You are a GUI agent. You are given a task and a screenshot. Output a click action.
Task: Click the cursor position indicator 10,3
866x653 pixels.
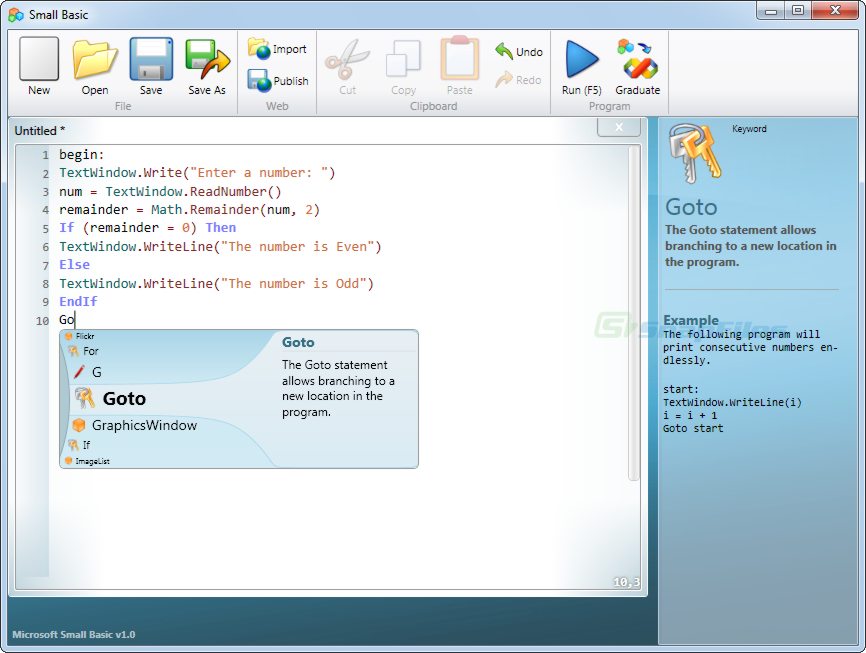coord(626,582)
